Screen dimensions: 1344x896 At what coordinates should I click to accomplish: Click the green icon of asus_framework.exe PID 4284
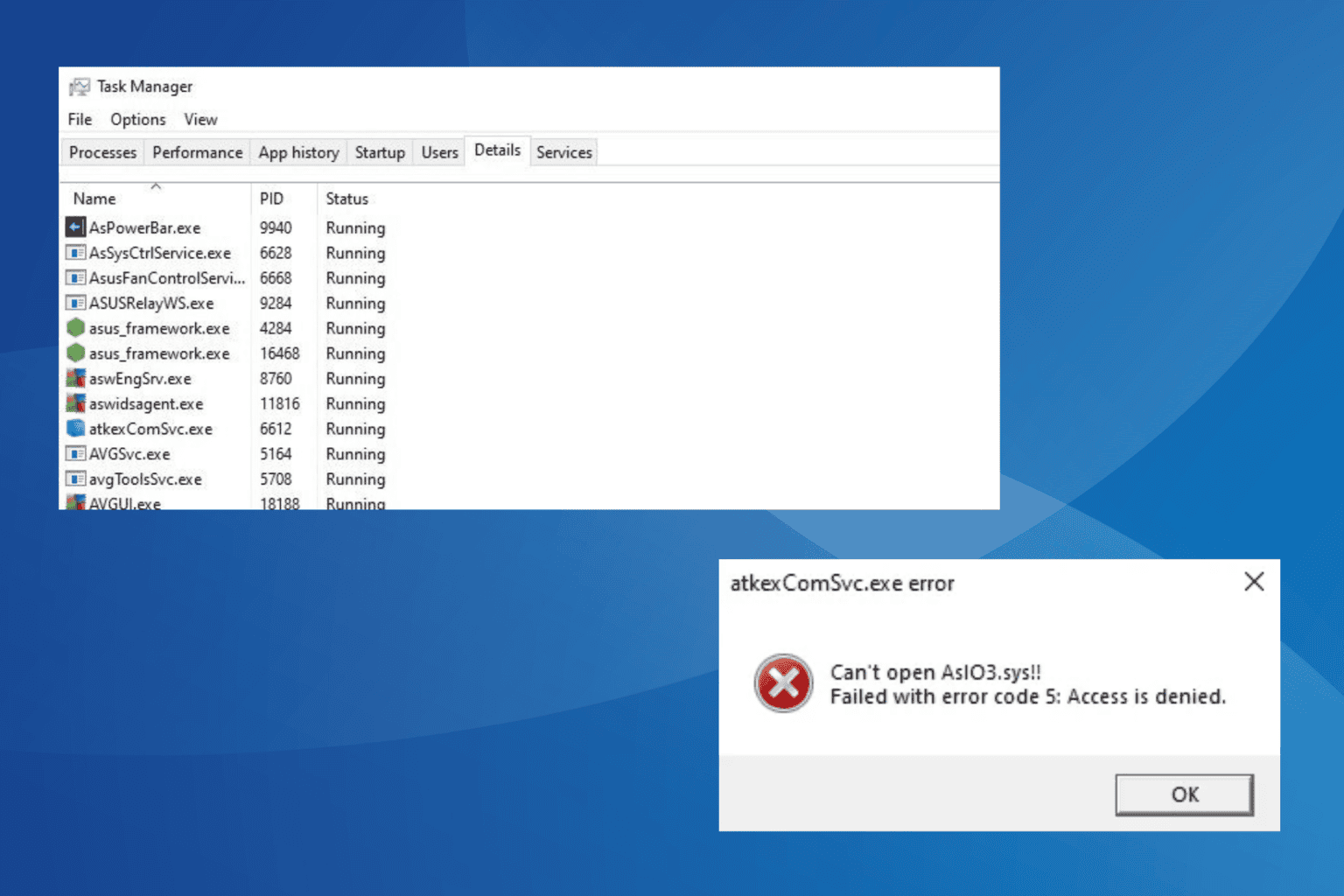(x=75, y=328)
